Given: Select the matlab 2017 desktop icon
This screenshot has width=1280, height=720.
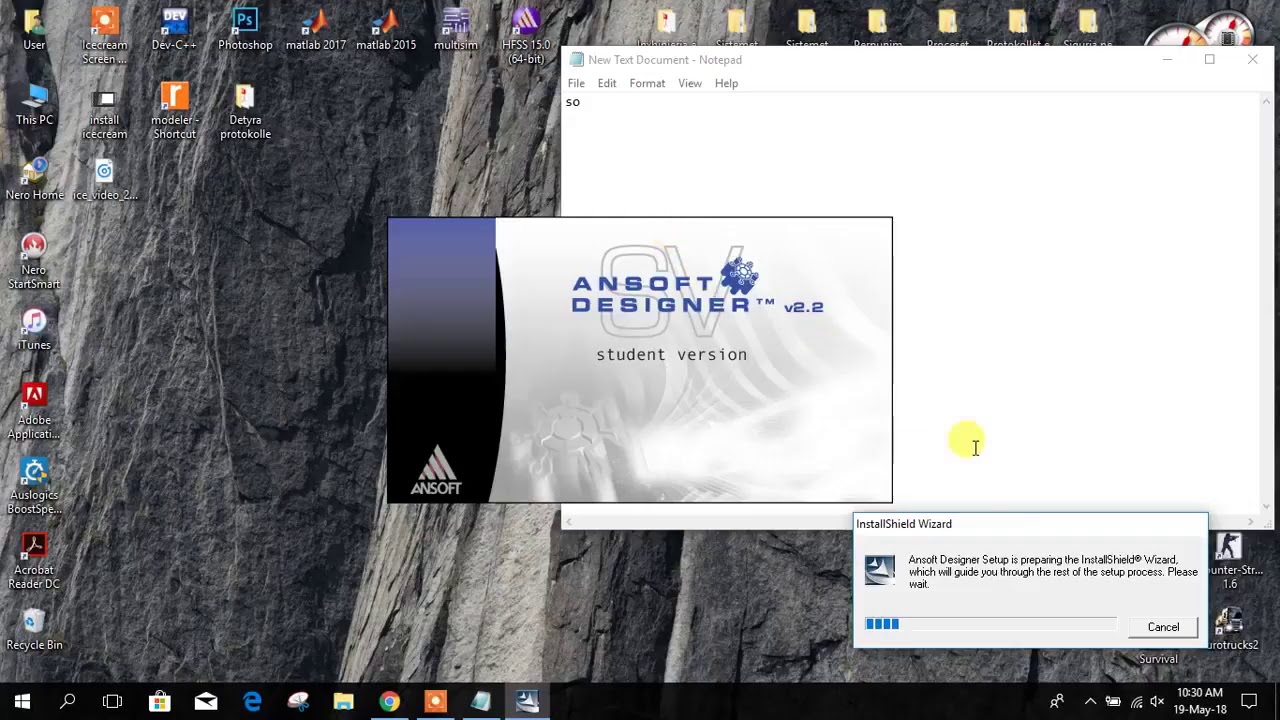Looking at the screenshot, I should coord(315,30).
